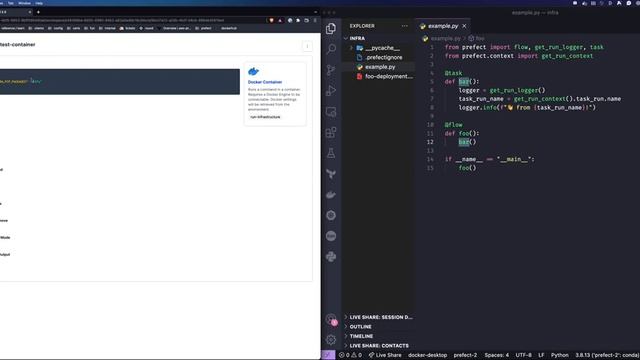Start Live Share from status bar
Viewport: 640px width, 360px height.
point(384,355)
